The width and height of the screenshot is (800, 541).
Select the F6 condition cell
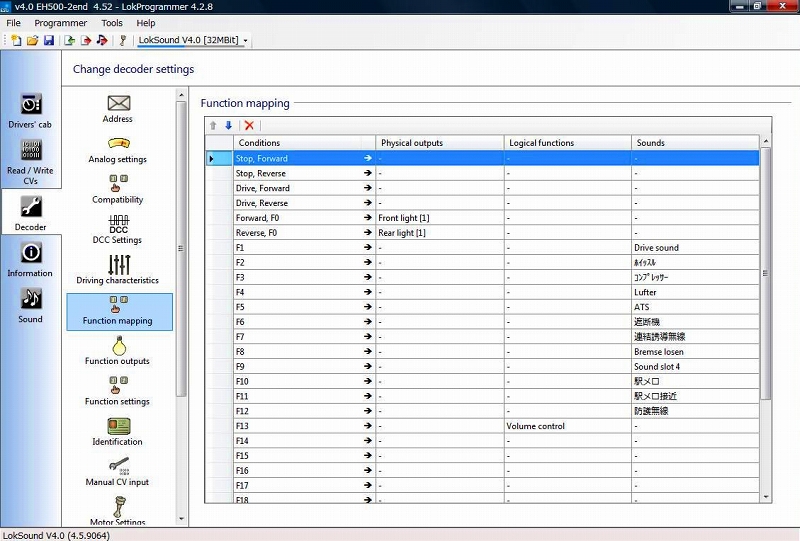tap(305, 322)
